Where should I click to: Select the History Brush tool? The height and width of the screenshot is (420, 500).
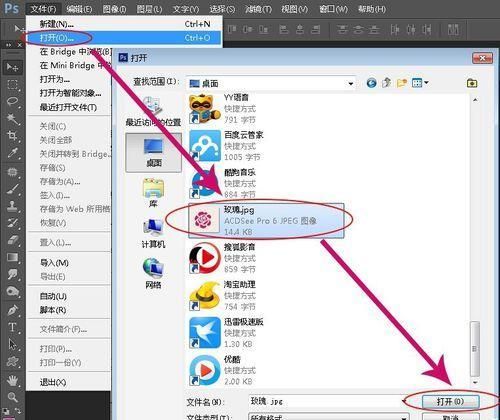[13, 223]
